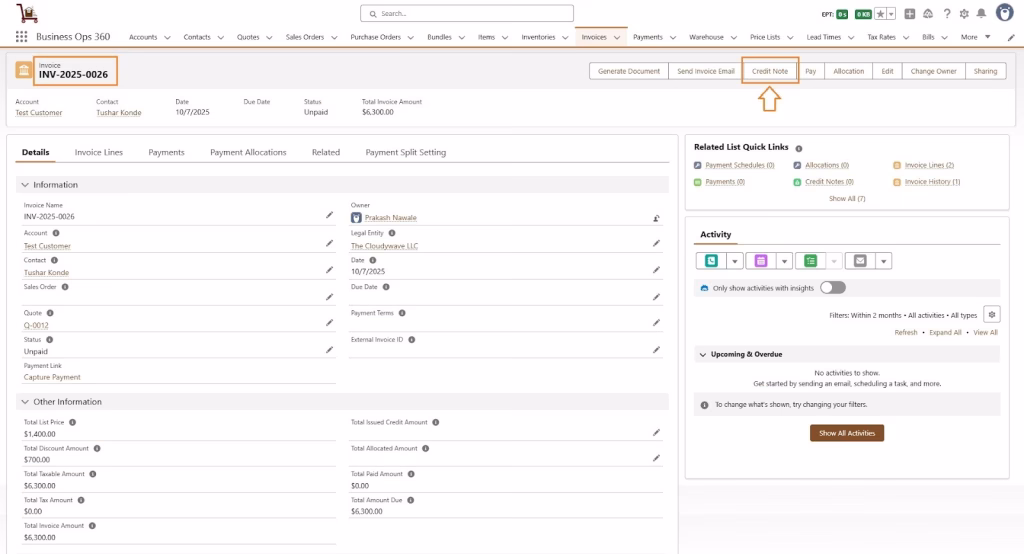Screen dimensions: 1024x554
Task: Open the Payment Allocations tab
Action: pyautogui.click(x=248, y=152)
